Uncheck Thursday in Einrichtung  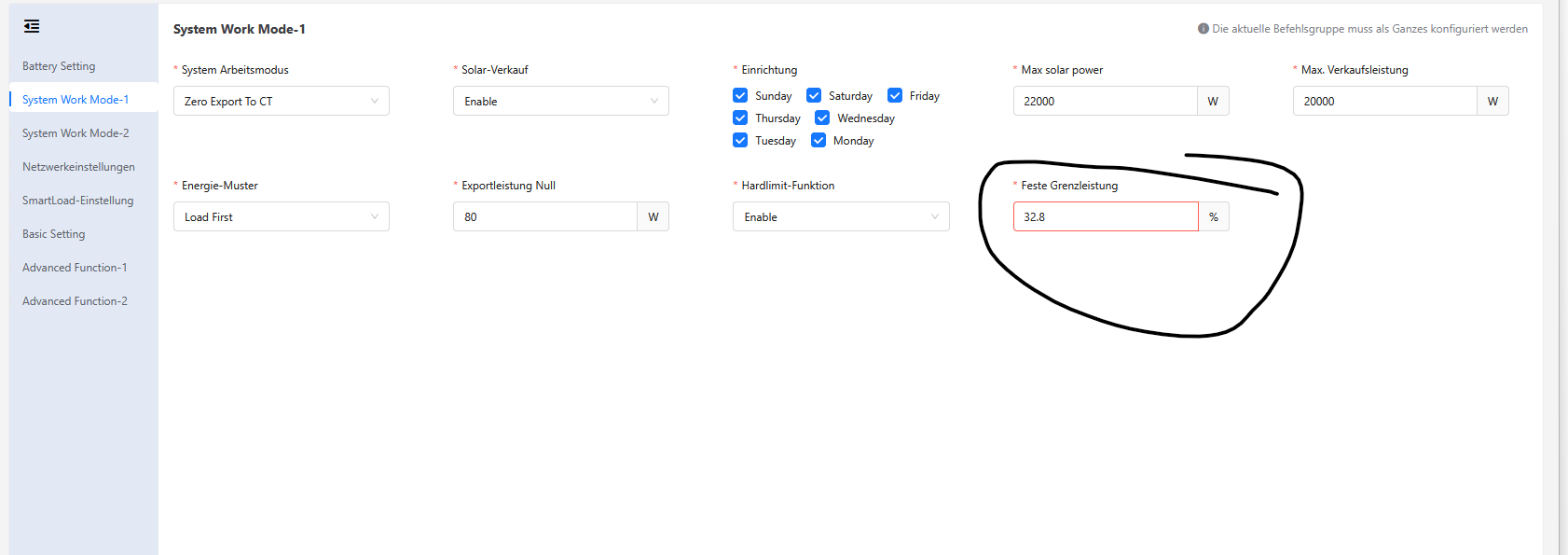tap(740, 118)
